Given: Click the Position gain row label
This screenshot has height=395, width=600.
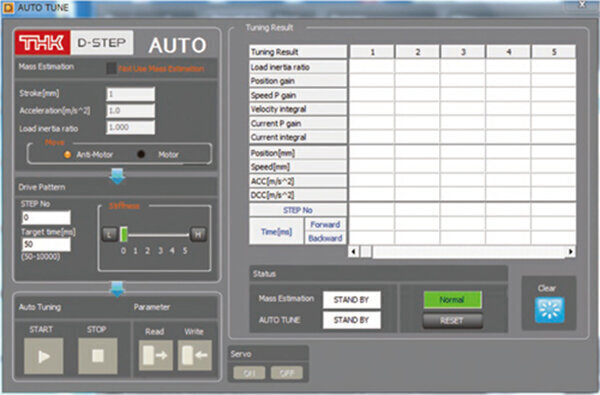Looking at the screenshot, I should 298,81.
